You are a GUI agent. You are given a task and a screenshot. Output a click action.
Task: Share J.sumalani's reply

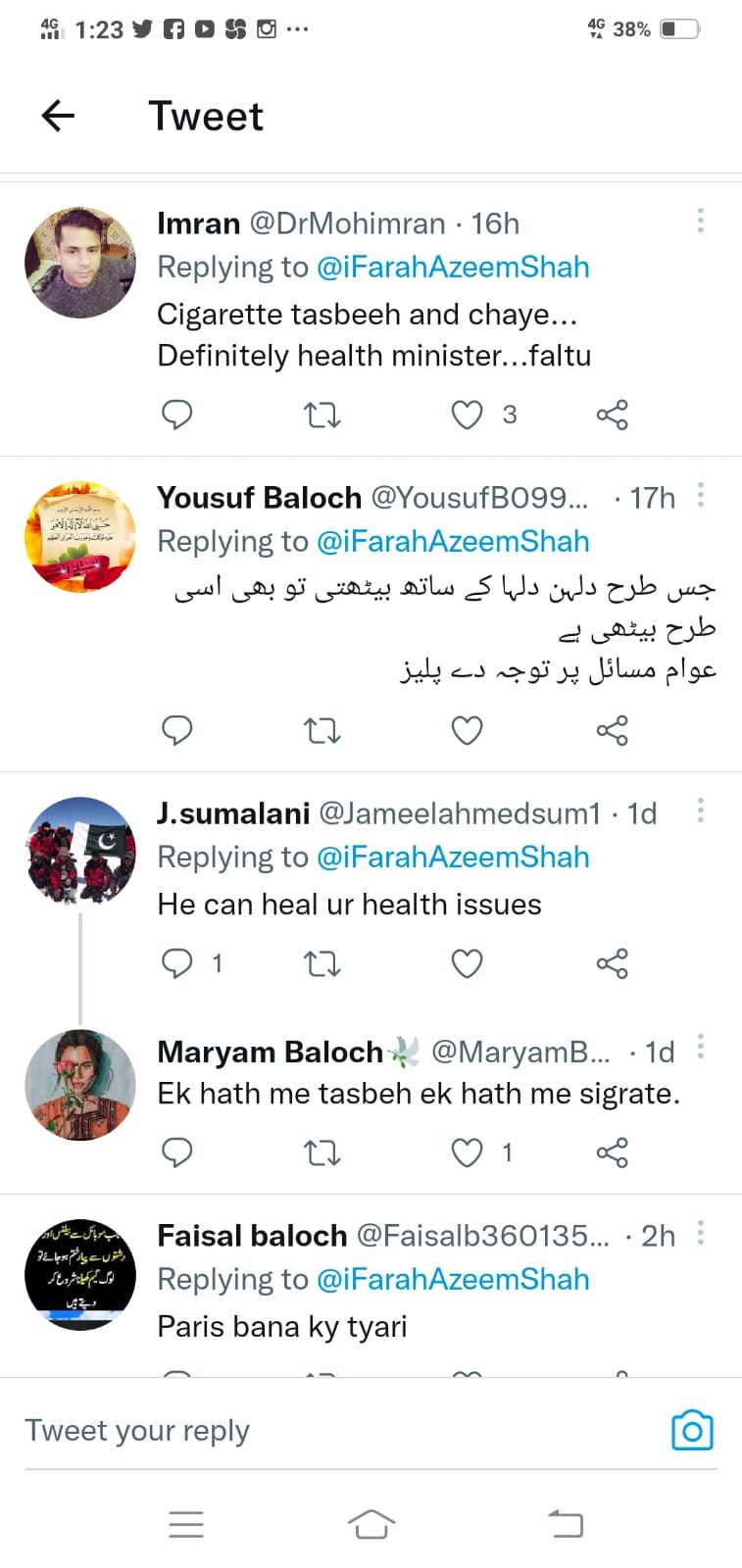point(612,963)
